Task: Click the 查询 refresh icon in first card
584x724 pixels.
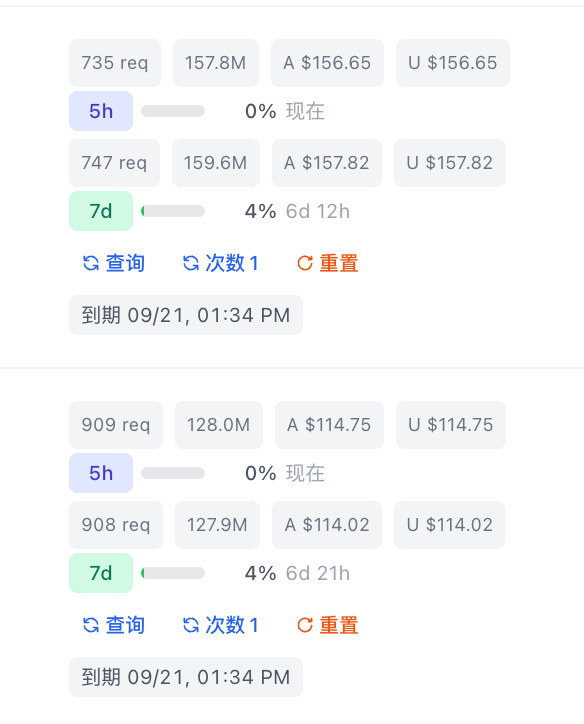Action: (91, 263)
